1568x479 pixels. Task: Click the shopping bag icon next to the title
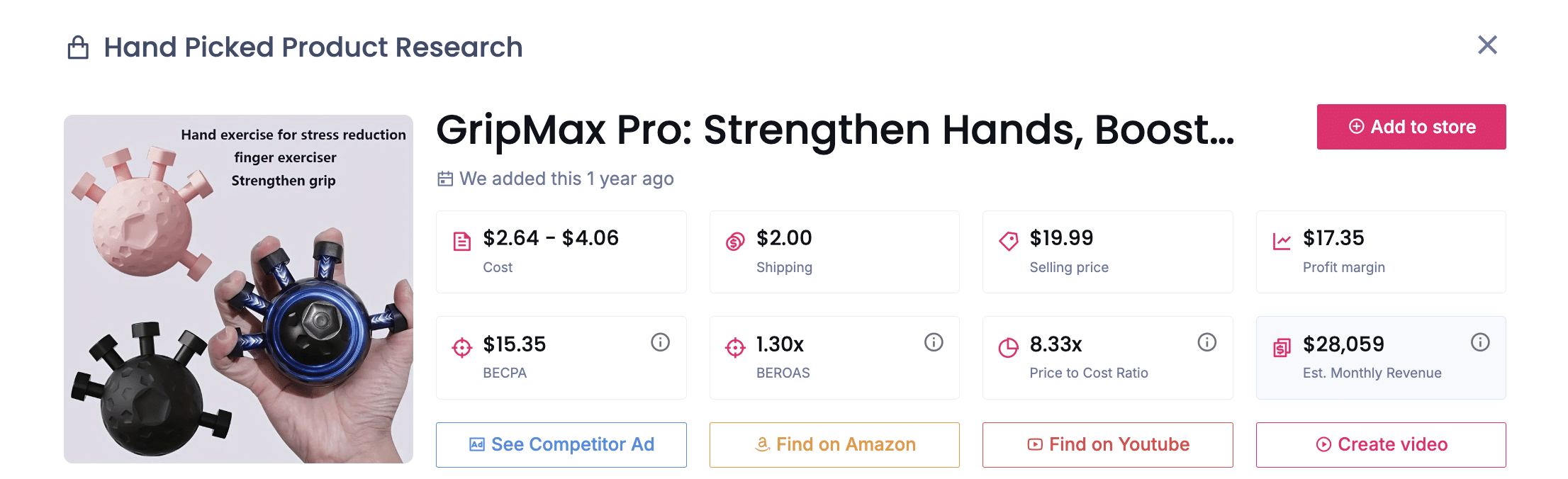tap(77, 45)
